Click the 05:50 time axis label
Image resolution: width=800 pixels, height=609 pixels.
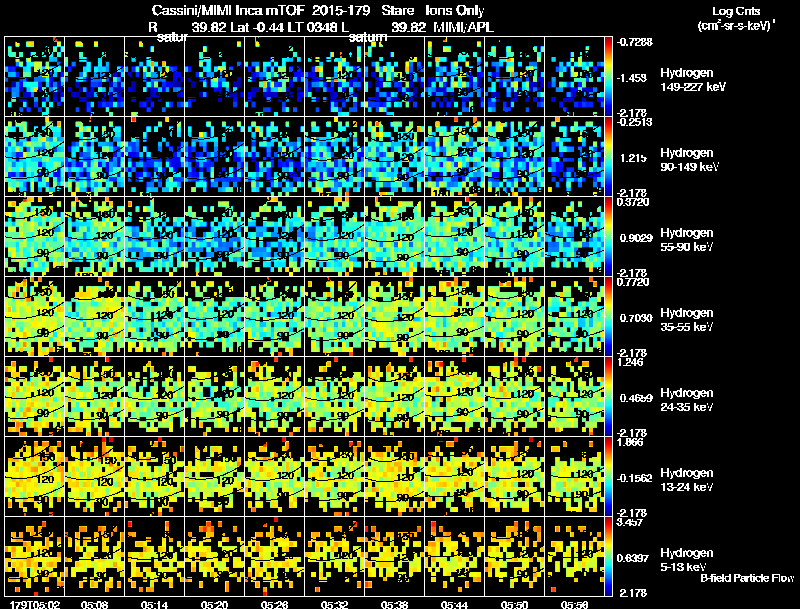[514, 604]
